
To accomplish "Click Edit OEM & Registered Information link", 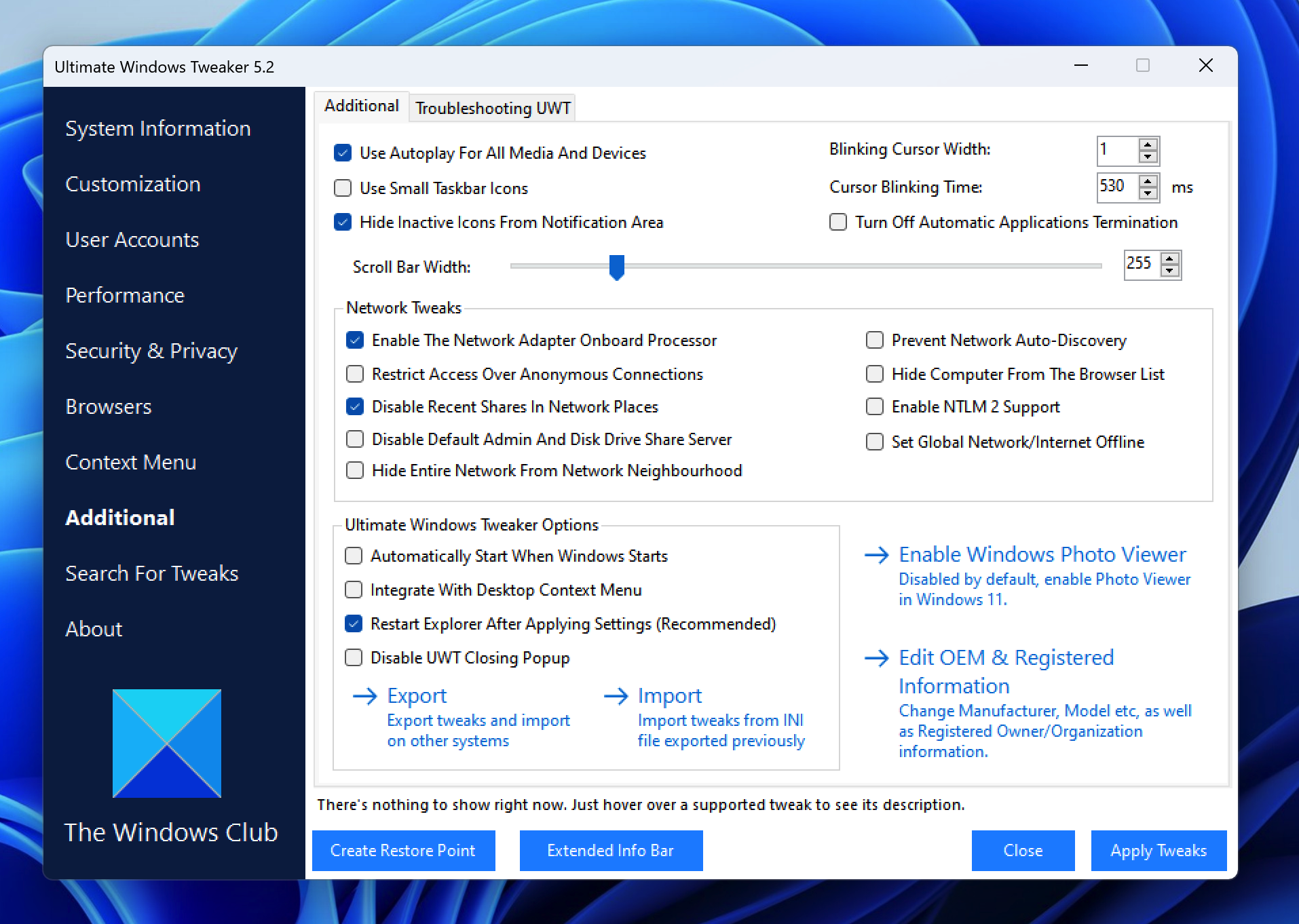I will pyautogui.click(x=1006, y=672).
